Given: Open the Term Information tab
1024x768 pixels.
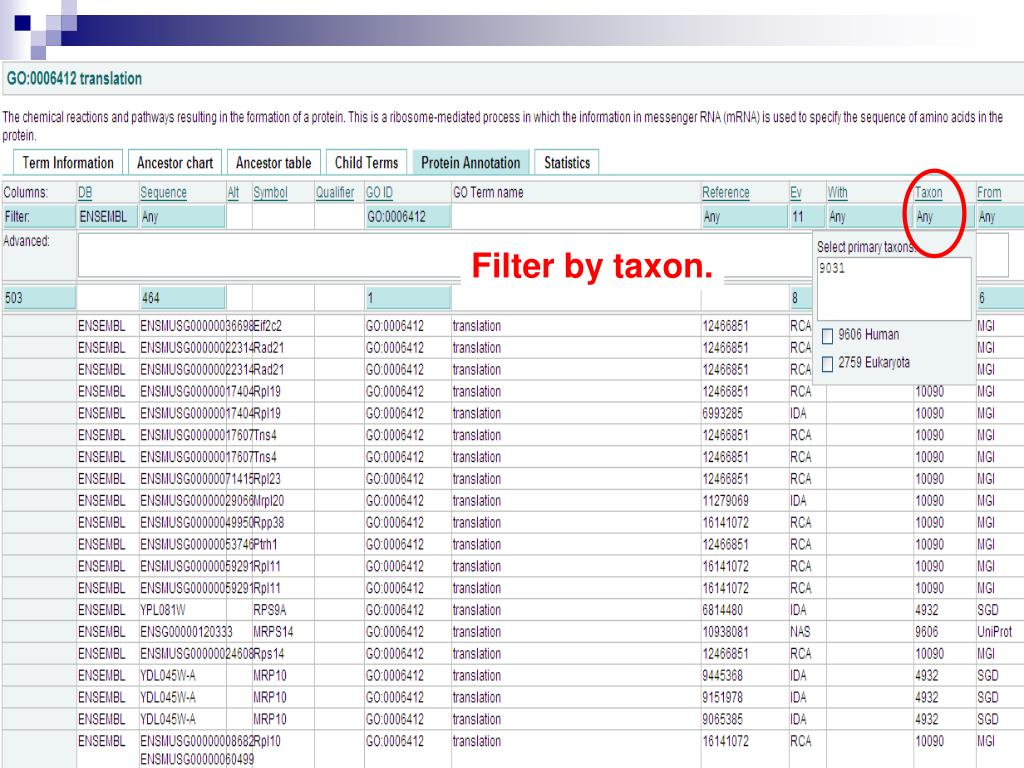Looking at the screenshot, I should coord(68,163).
